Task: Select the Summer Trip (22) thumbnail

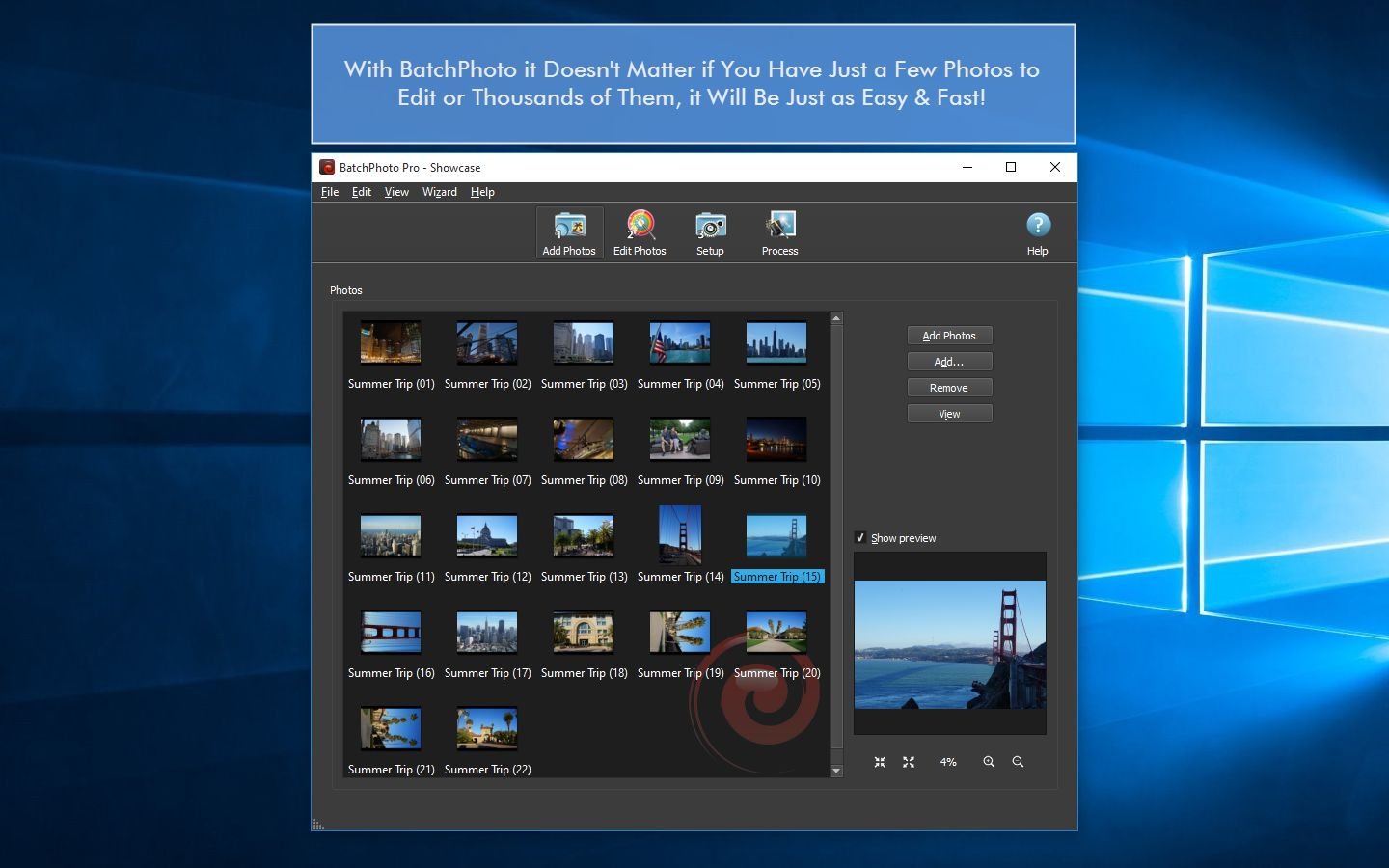Action: point(487,728)
